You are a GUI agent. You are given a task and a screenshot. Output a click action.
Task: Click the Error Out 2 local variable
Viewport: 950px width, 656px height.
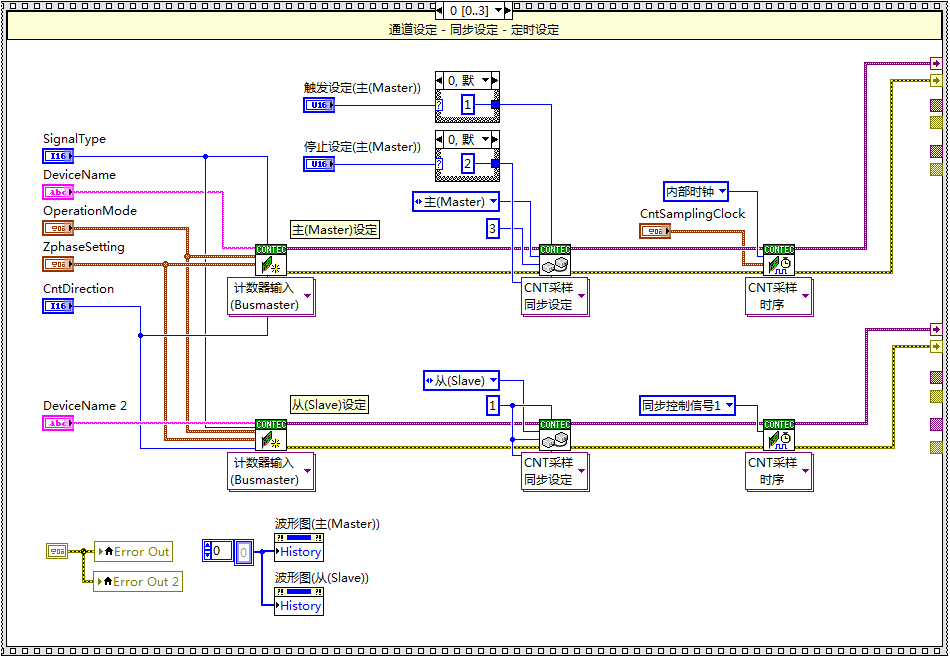coord(138,581)
